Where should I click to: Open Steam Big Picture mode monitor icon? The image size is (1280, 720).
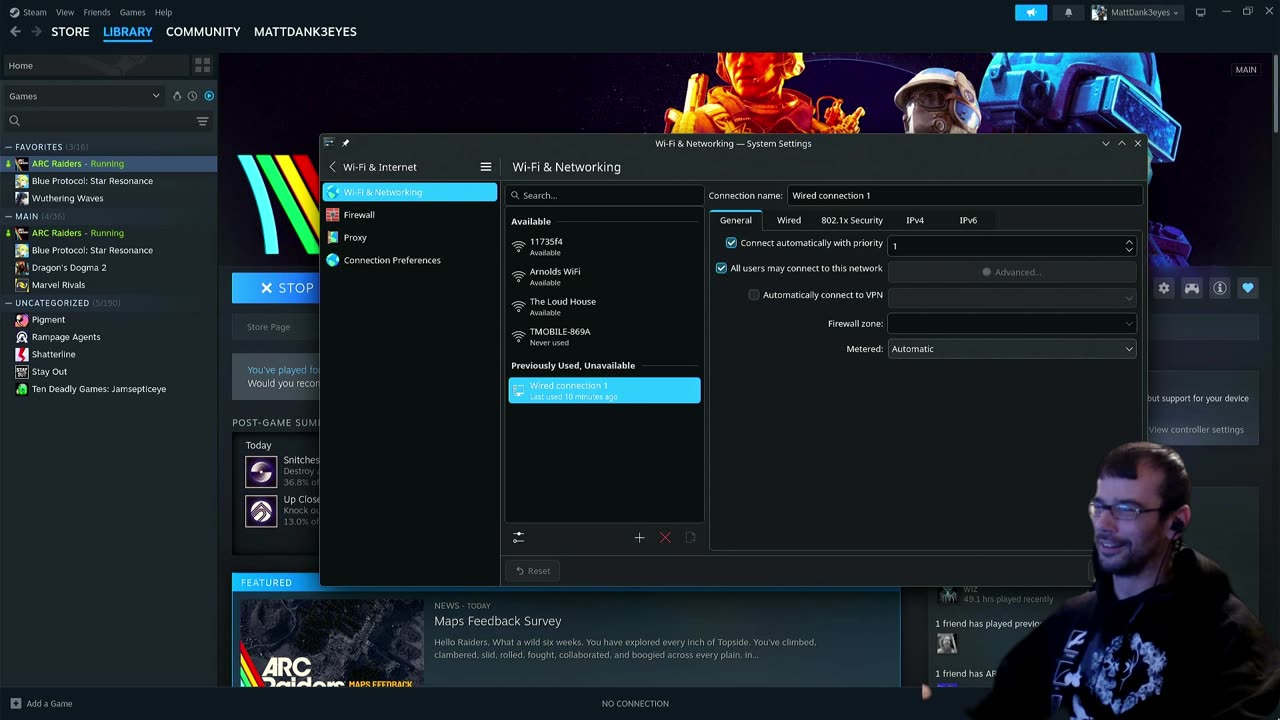coord(1200,12)
